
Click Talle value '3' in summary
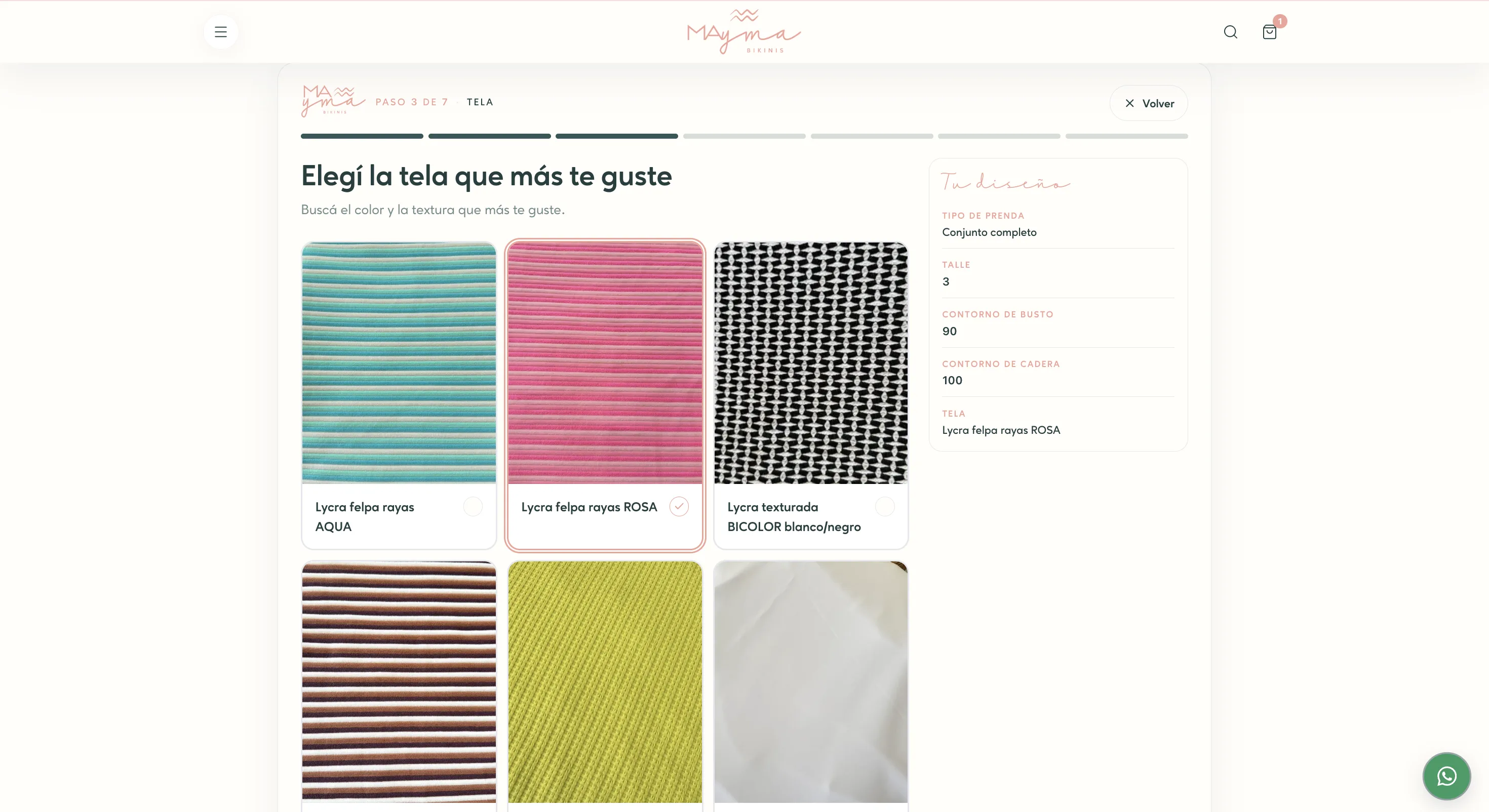pyautogui.click(x=946, y=281)
